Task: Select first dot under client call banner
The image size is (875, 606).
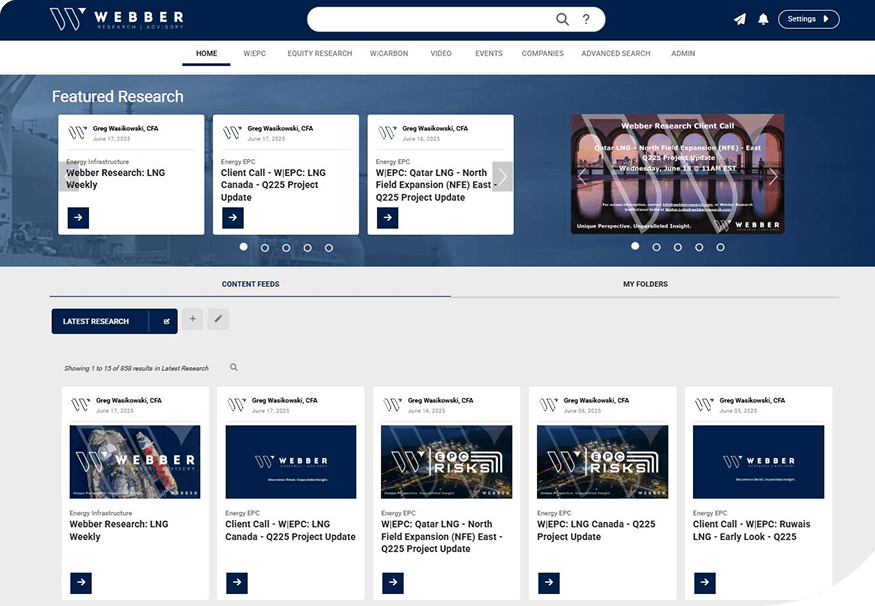Action: pos(635,246)
